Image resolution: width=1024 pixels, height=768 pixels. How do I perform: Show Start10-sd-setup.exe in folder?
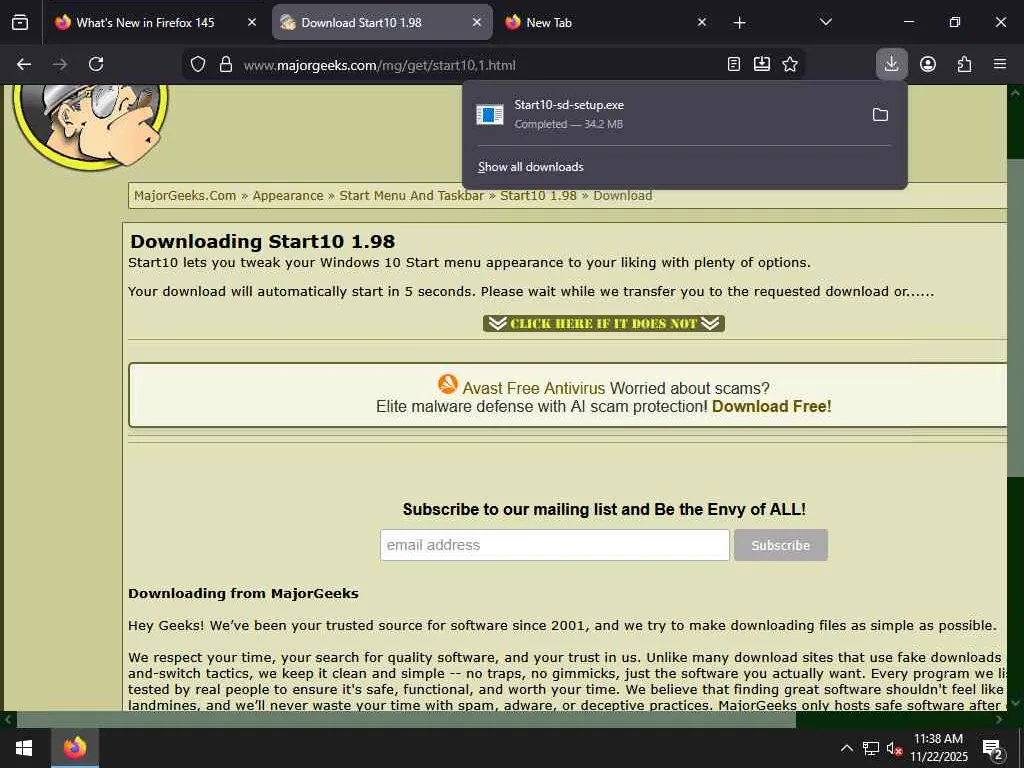(x=880, y=115)
